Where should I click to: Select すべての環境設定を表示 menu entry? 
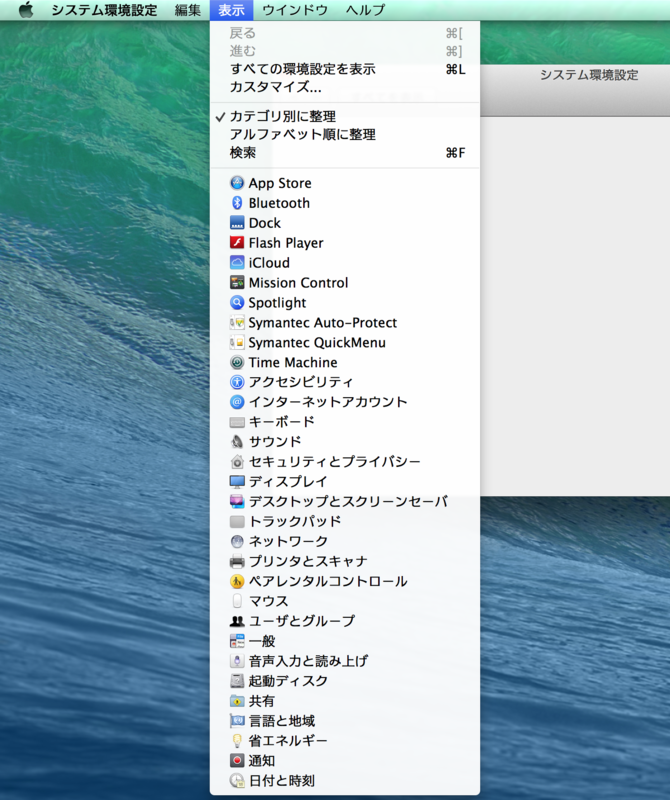tap(345, 69)
